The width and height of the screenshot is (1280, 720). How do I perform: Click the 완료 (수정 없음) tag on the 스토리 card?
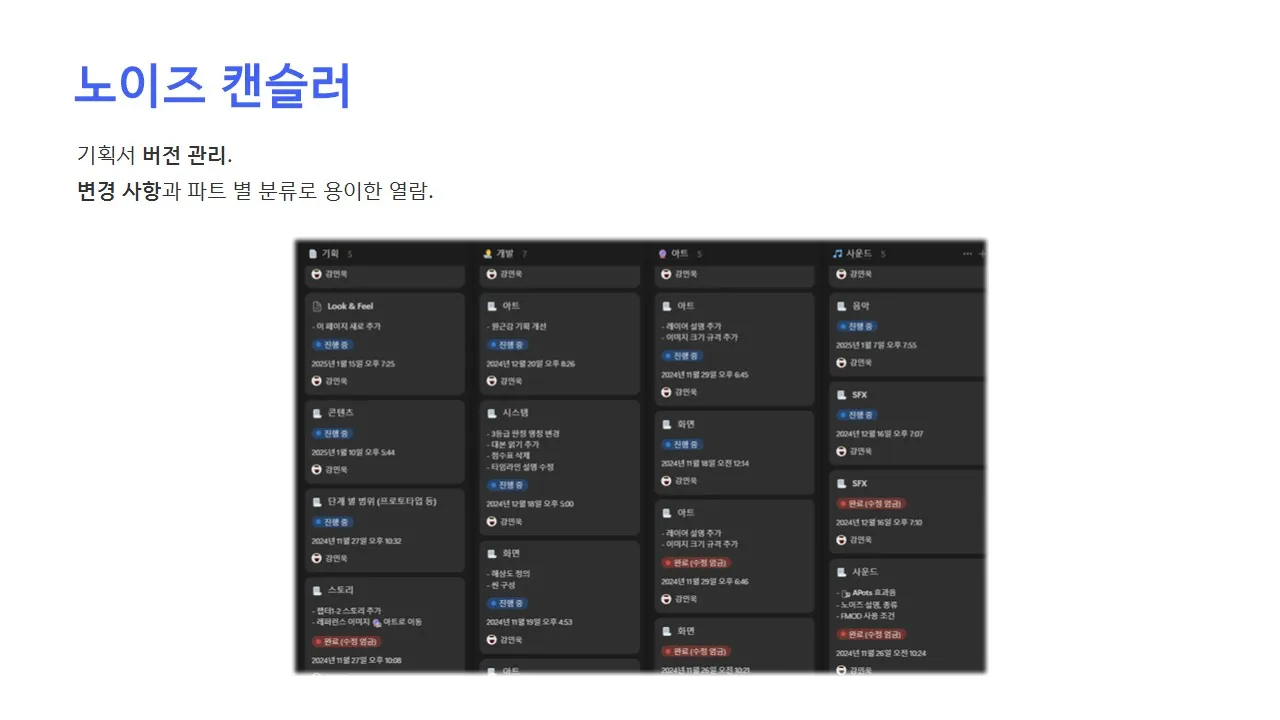(x=346, y=641)
